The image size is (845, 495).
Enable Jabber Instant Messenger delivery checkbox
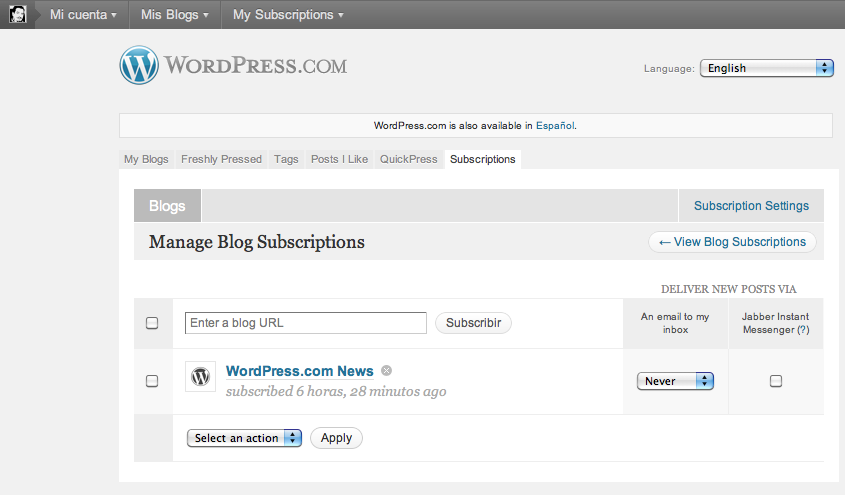pyautogui.click(x=776, y=381)
